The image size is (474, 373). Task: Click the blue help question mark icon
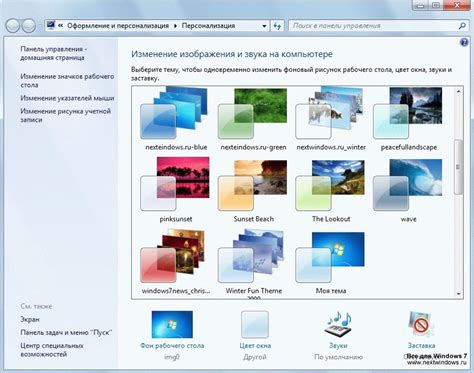click(x=464, y=42)
